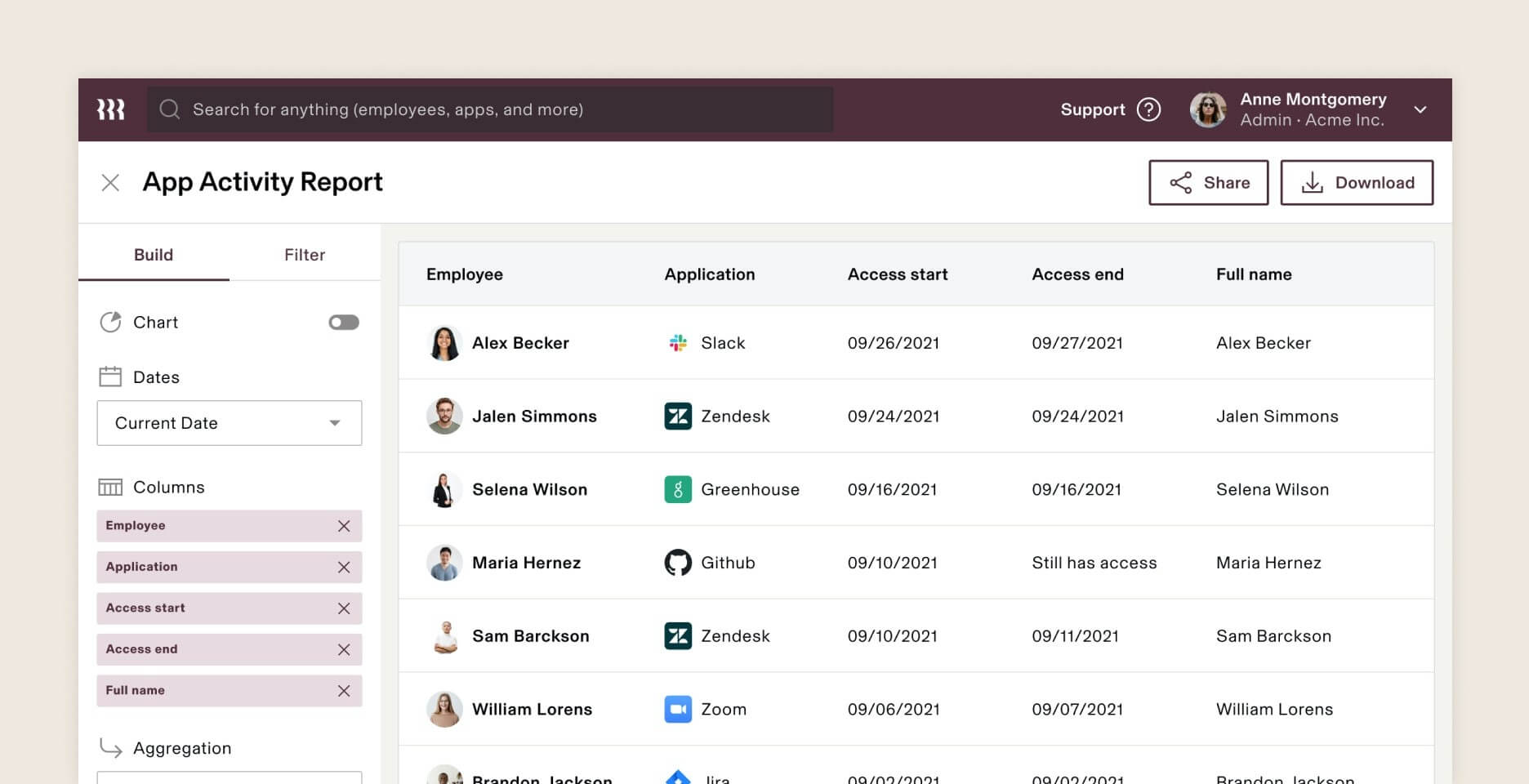Screen dimensions: 1529x784
Task: Select the Build tab
Action: coord(153,254)
